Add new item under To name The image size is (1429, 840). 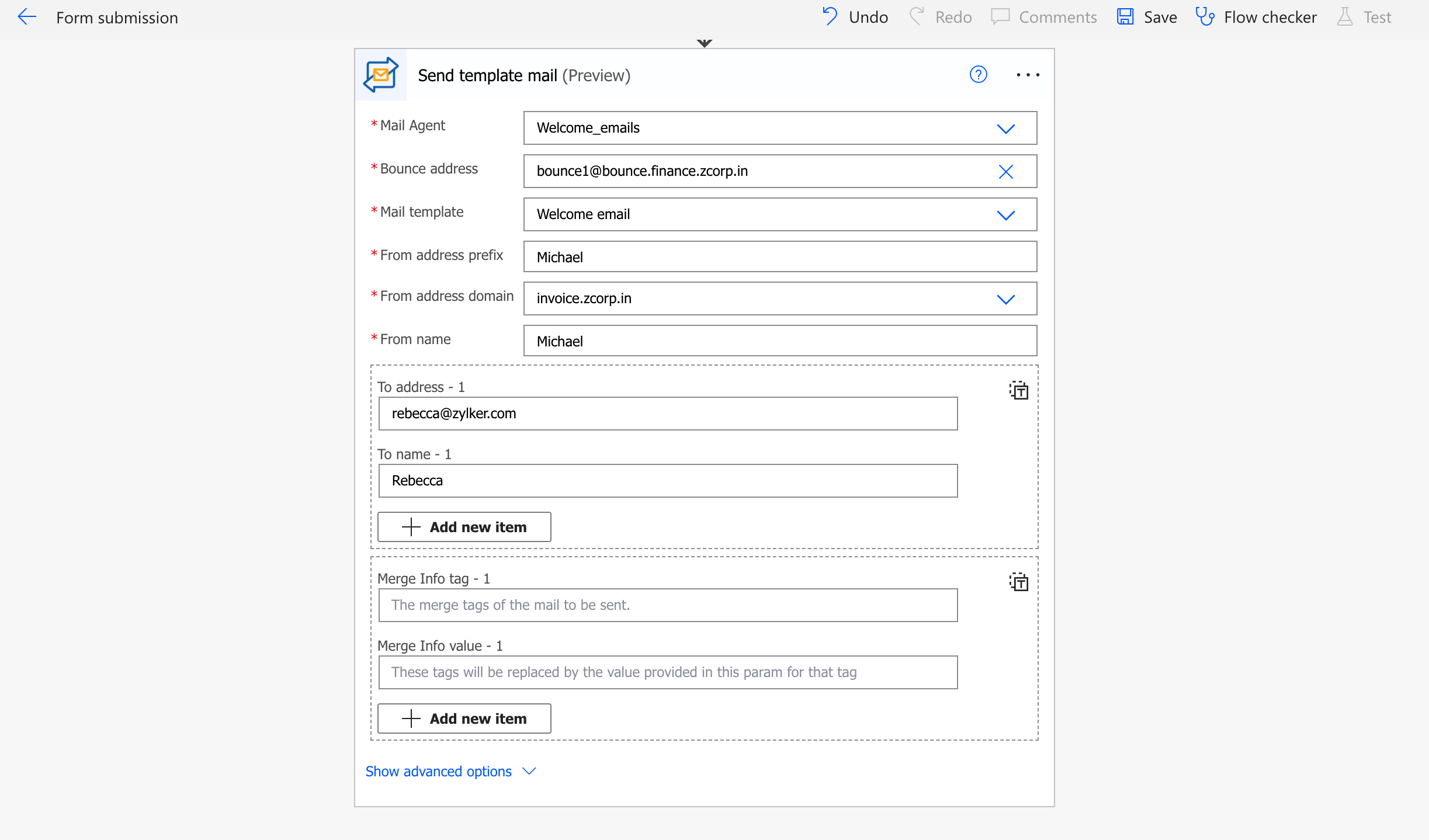tap(464, 527)
